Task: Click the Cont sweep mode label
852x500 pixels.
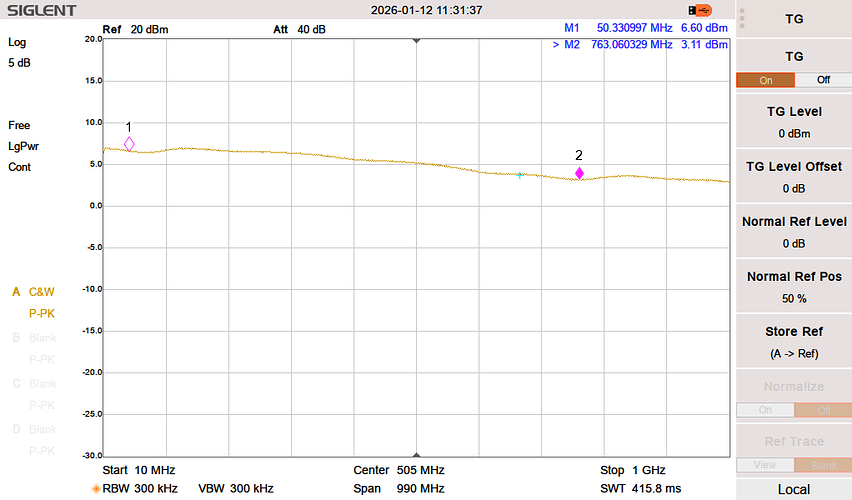Action: 20,167
